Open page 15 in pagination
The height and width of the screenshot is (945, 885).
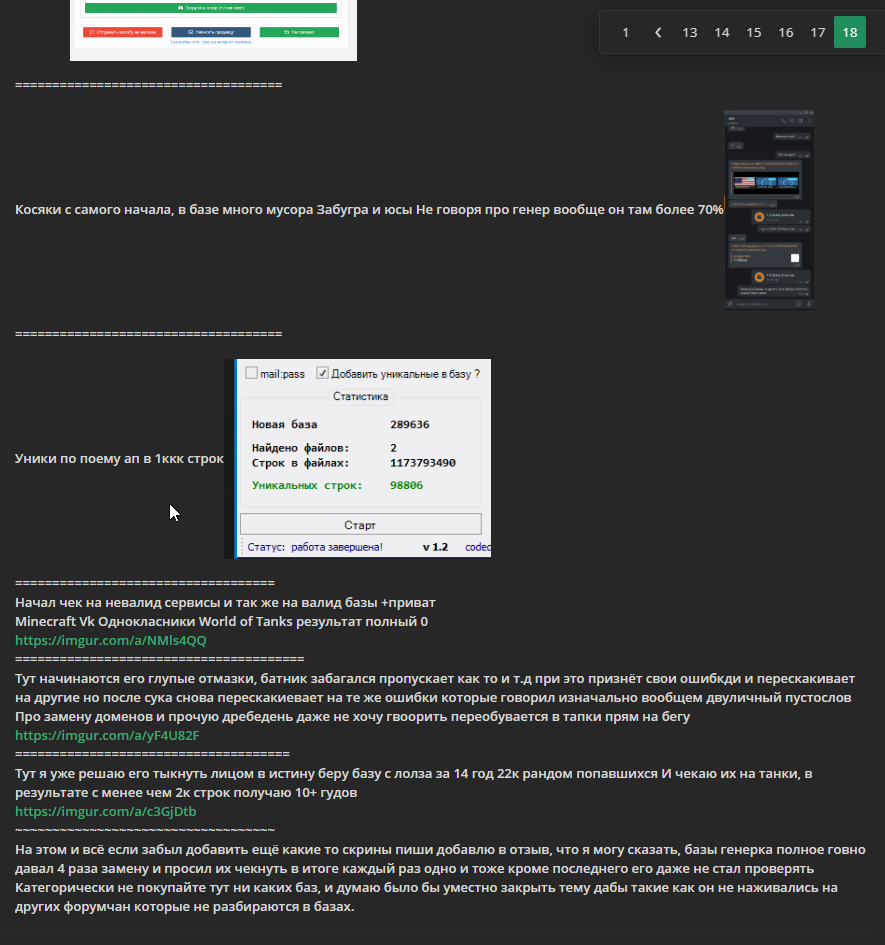(754, 33)
